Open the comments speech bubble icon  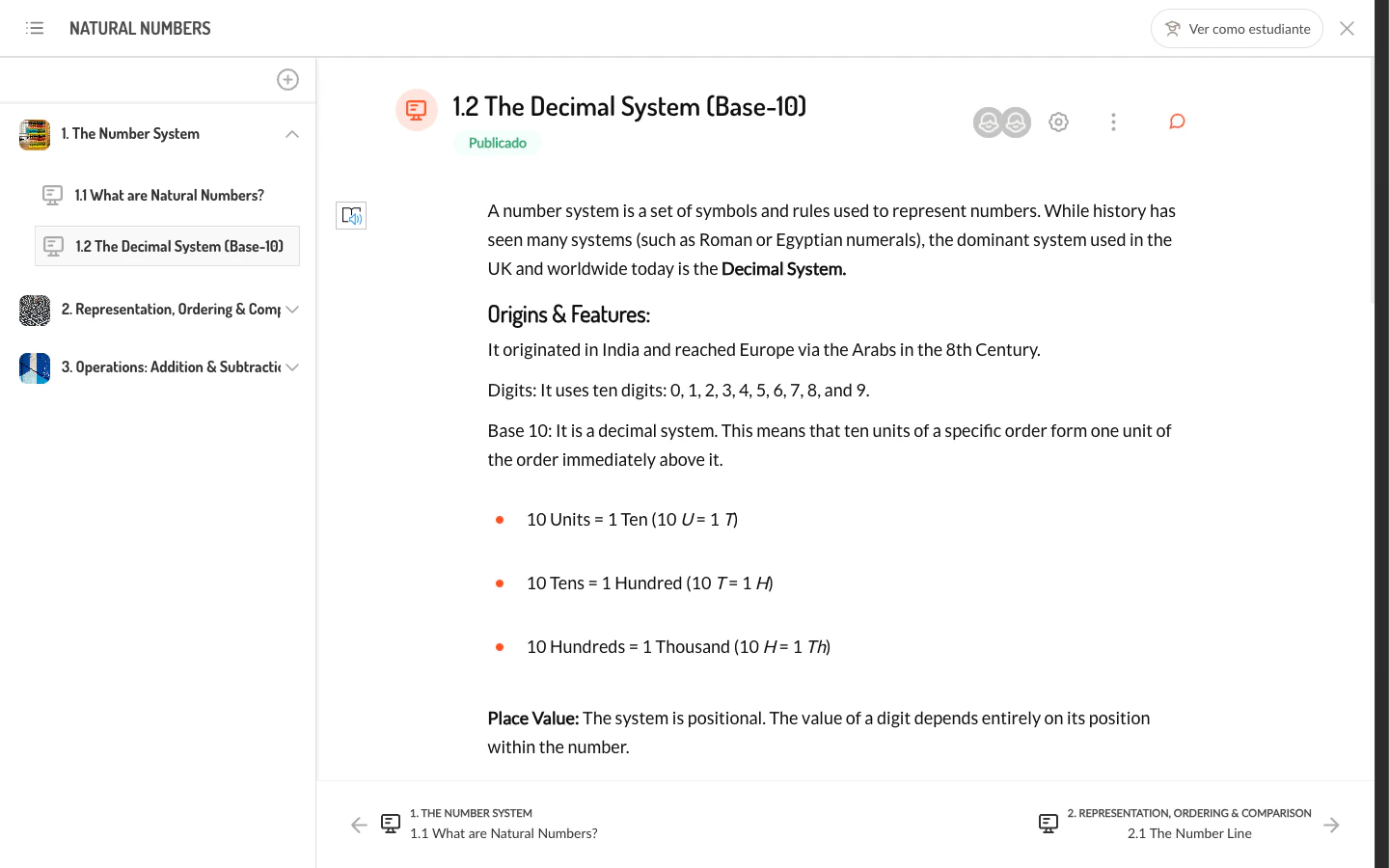tap(1177, 122)
